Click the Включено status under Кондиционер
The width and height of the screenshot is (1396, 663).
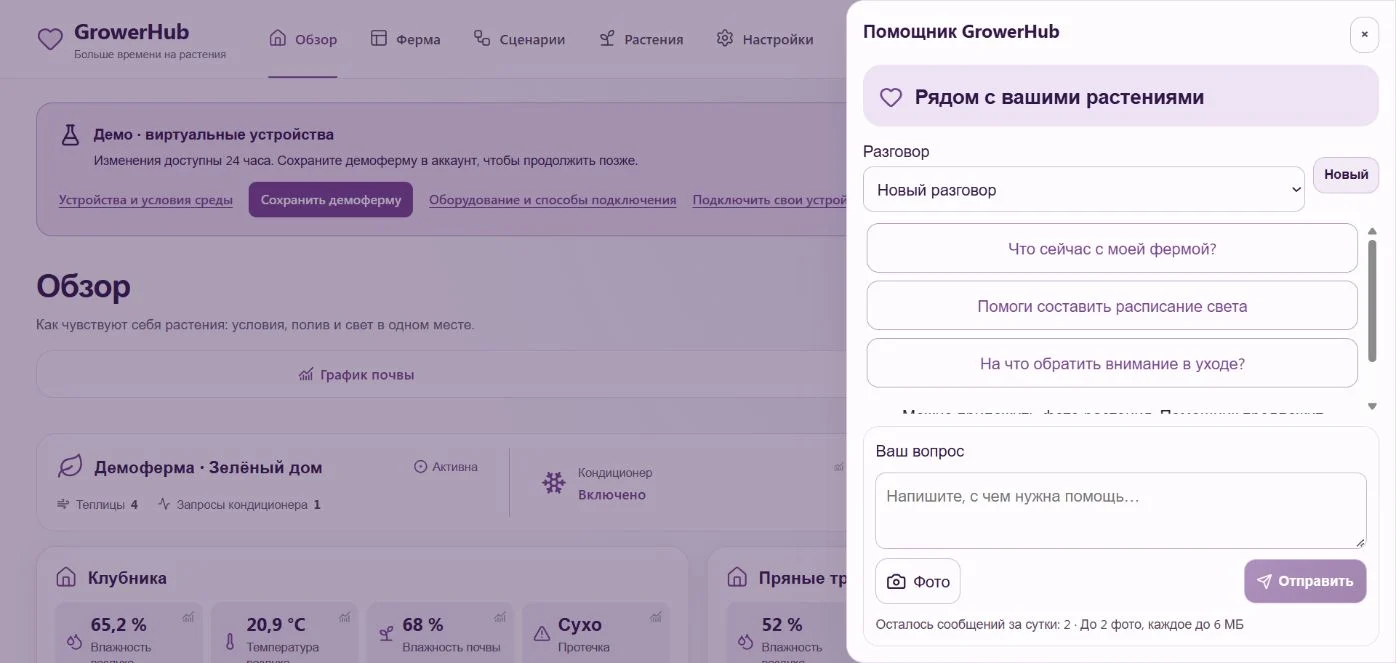click(612, 495)
